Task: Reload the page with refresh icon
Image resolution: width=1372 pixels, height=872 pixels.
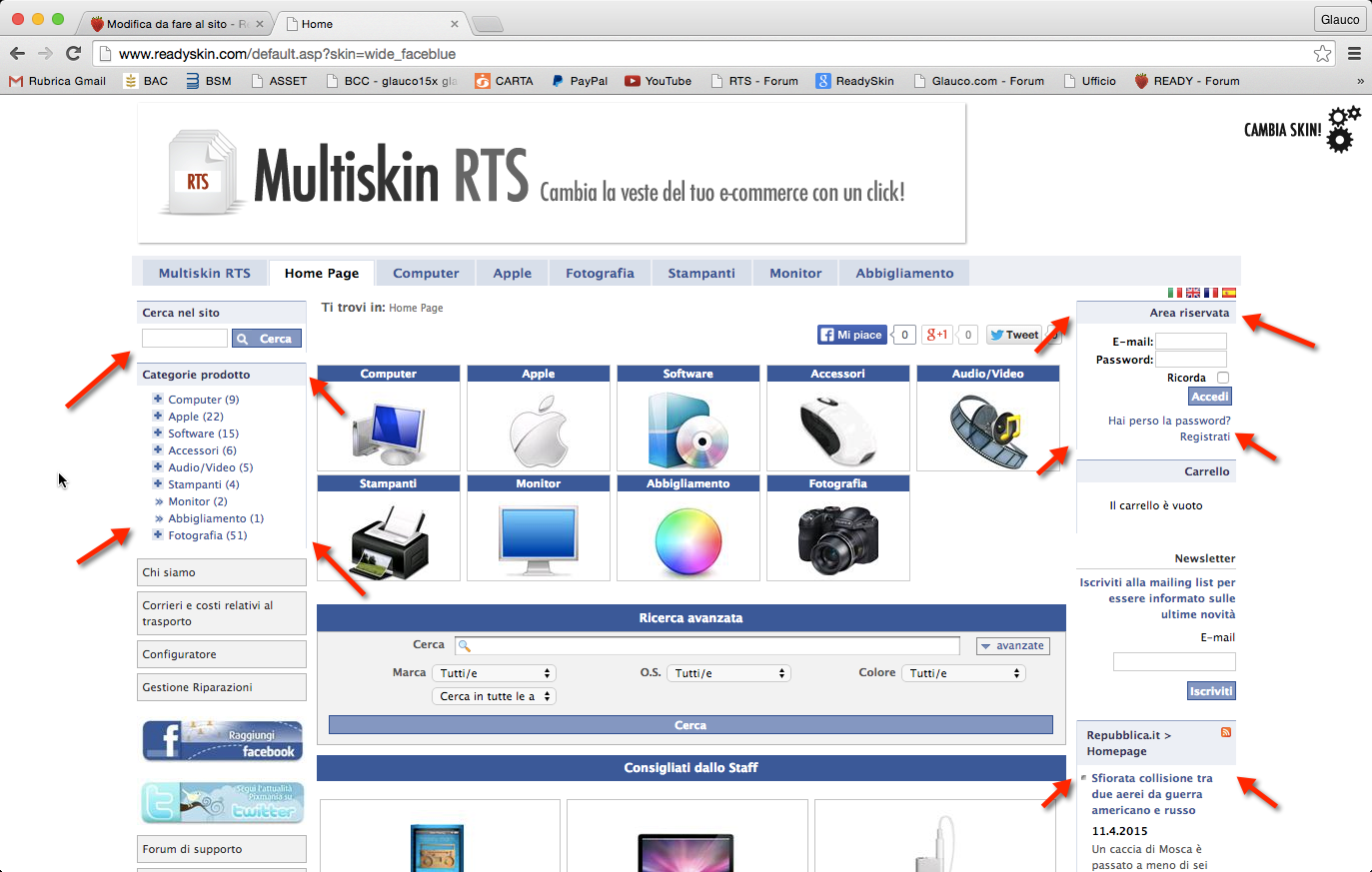Action: 73,54
